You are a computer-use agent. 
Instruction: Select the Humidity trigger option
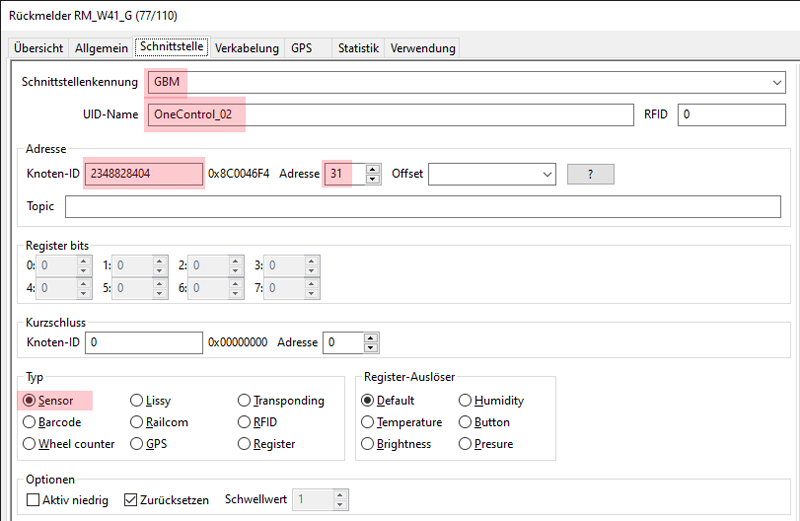465,400
